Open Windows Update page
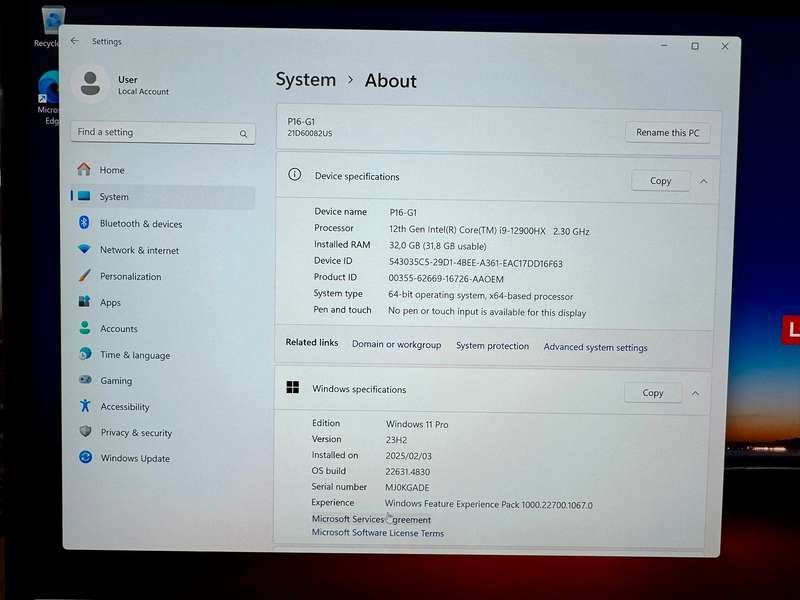The width and height of the screenshot is (800, 600). point(163,458)
